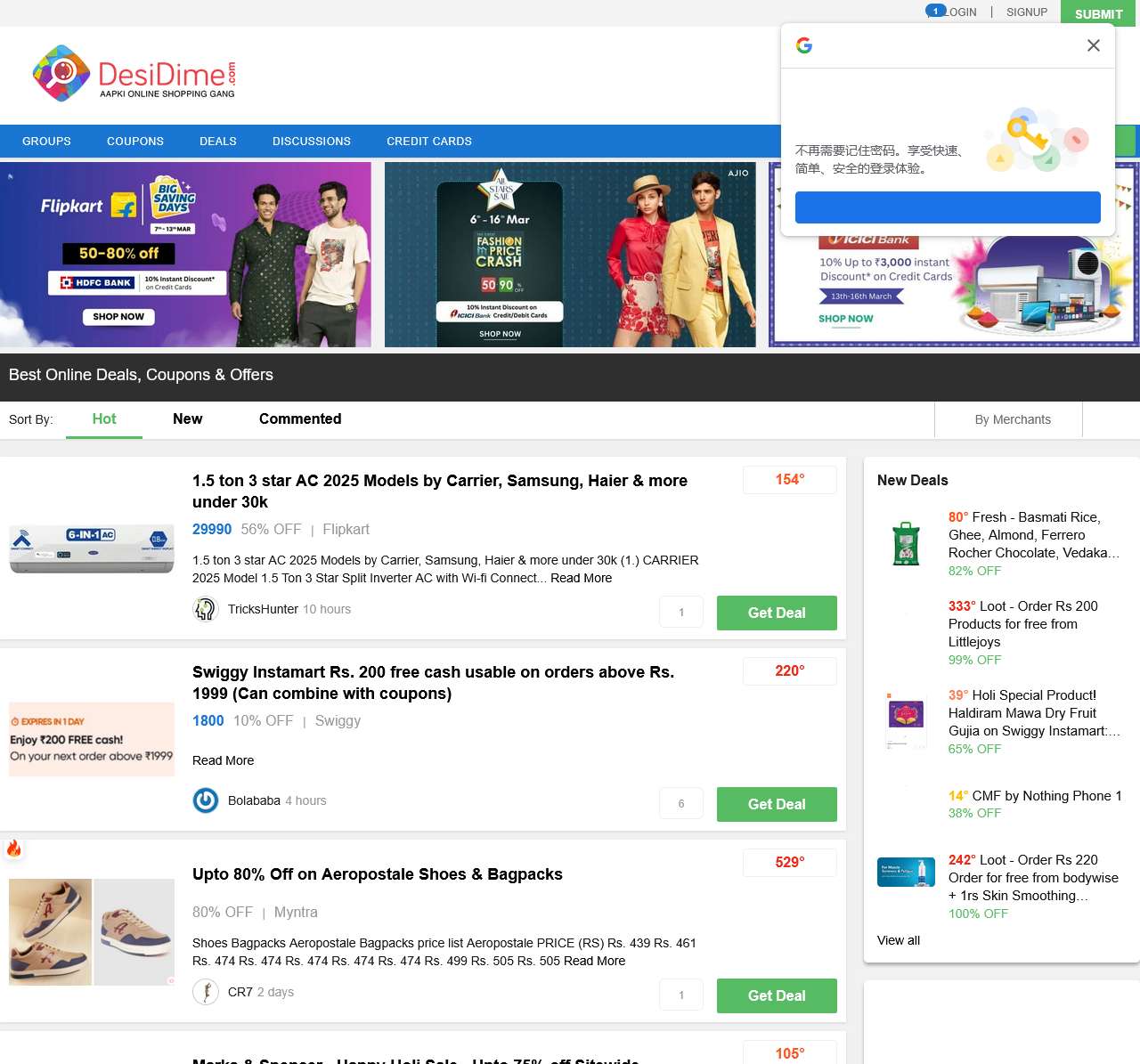Click Read More on the Swiggy deal

224,761
